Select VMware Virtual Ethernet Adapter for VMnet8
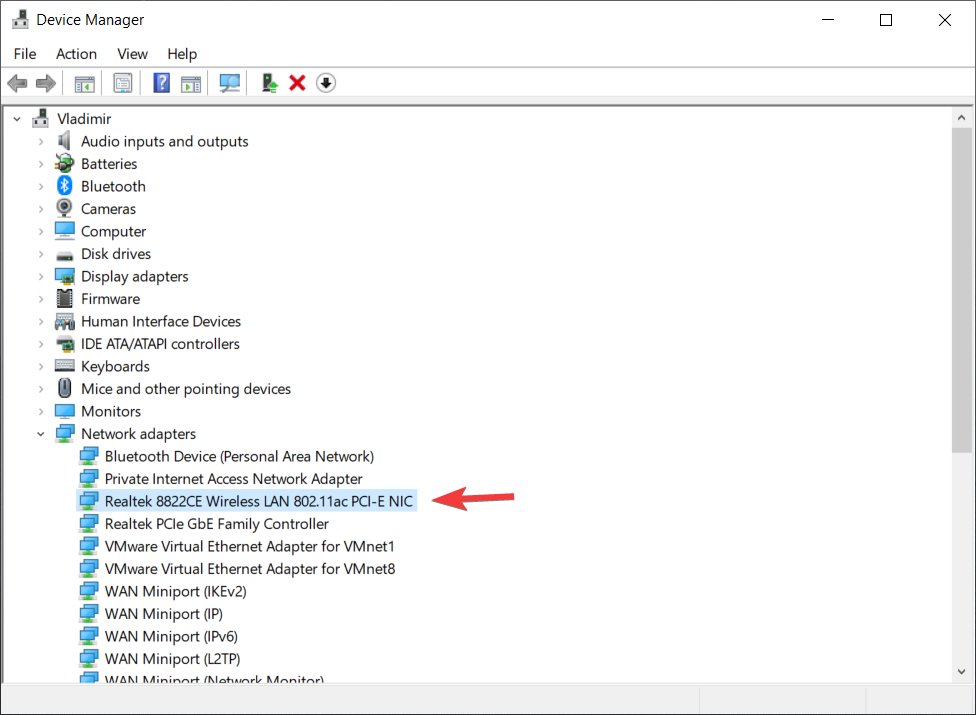 250,569
